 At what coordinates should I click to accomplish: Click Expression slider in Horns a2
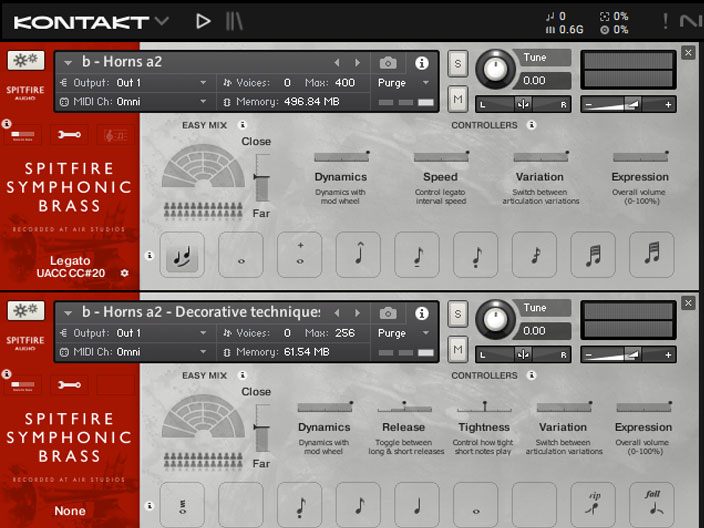[641, 156]
